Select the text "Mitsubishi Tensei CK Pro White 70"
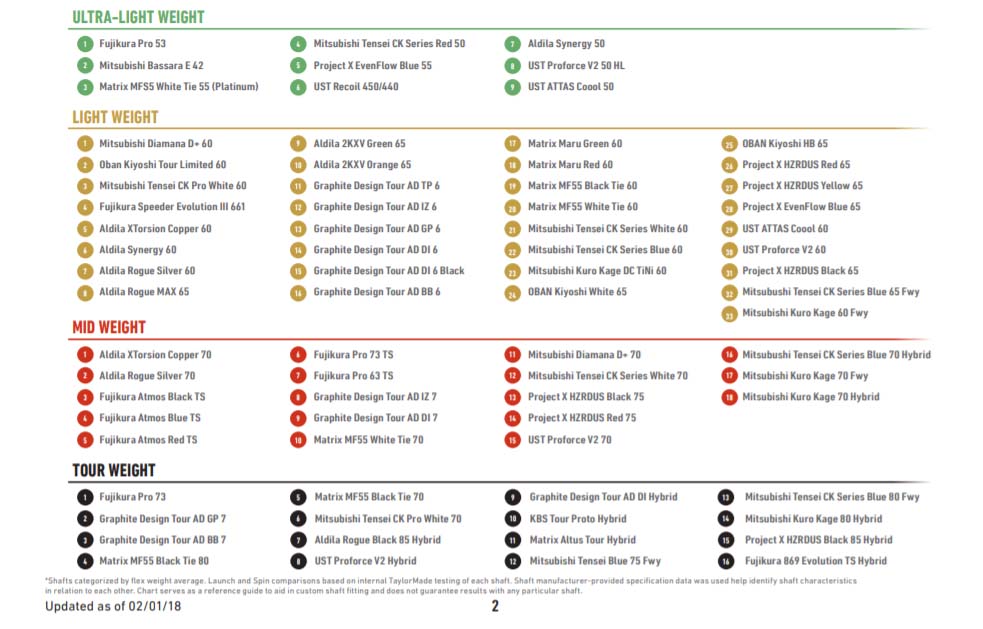The image size is (983, 629). pyautogui.click(x=388, y=519)
